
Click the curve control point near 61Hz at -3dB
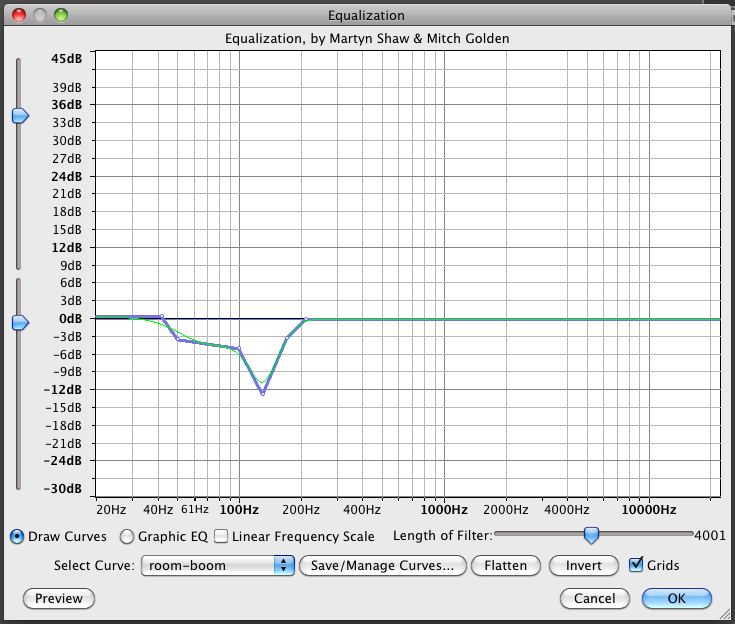[x=178, y=339]
